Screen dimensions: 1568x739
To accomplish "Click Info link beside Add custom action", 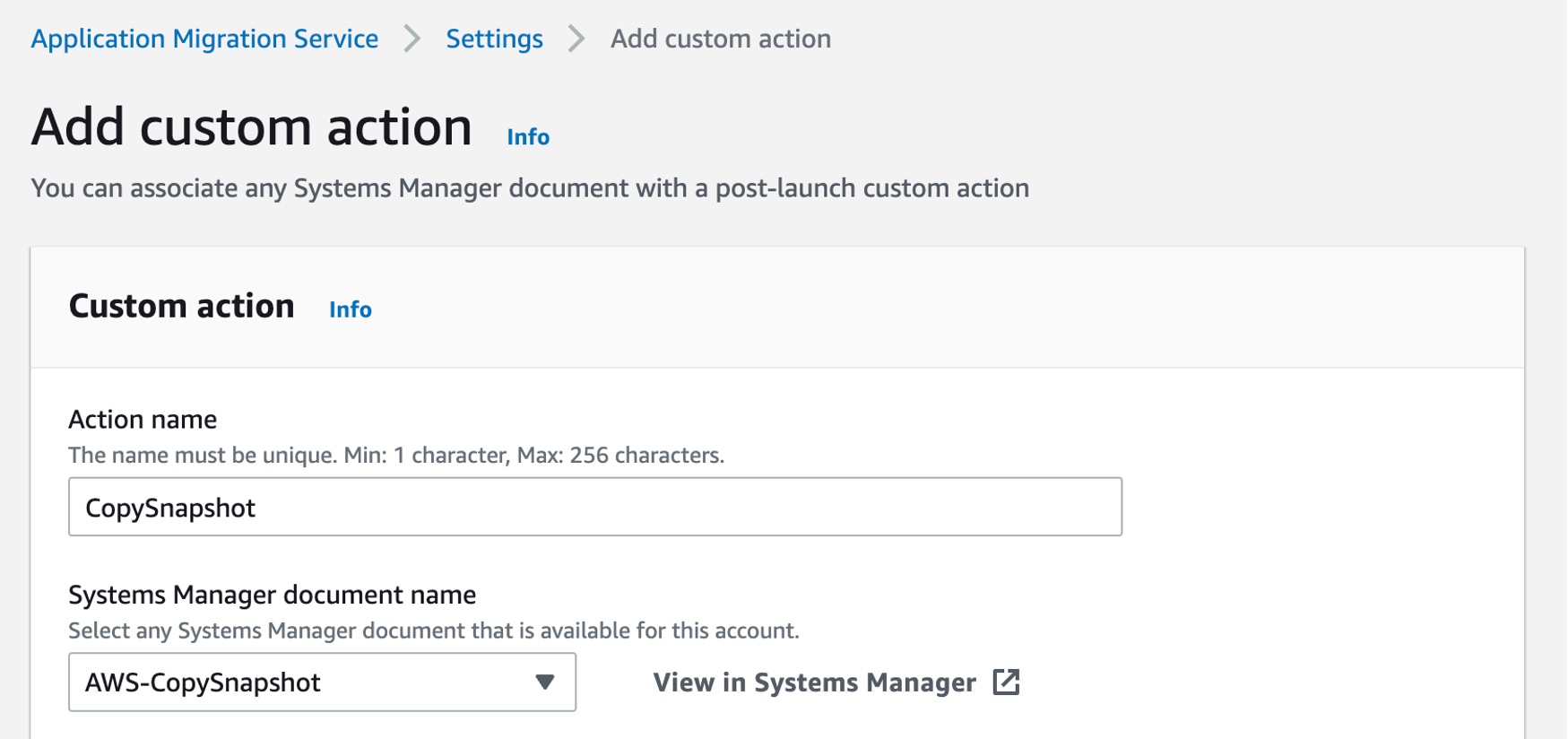I will click(x=528, y=136).
